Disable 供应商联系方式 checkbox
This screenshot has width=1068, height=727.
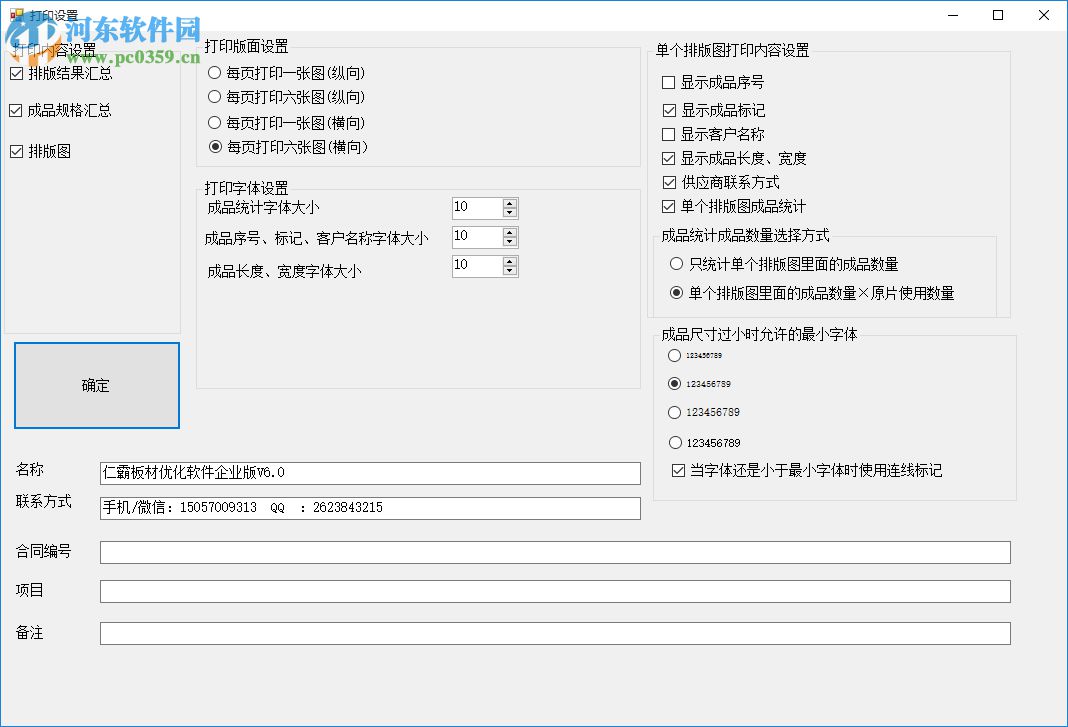[667, 183]
